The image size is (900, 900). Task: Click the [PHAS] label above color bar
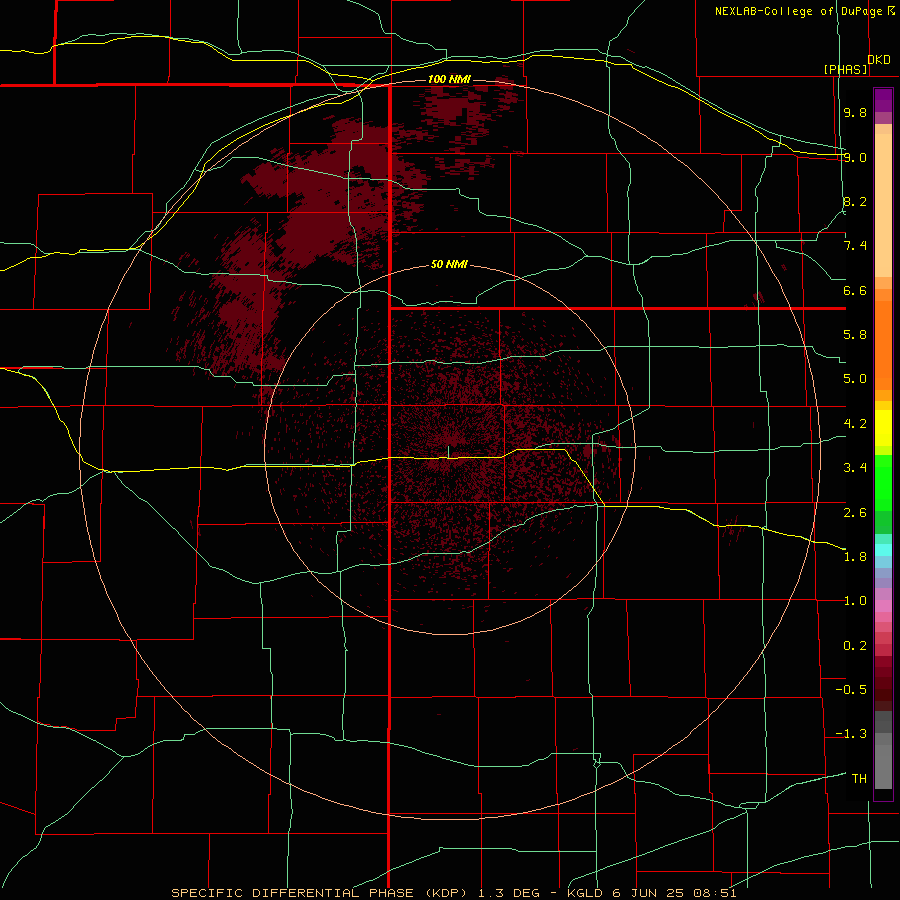tap(845, 70)
